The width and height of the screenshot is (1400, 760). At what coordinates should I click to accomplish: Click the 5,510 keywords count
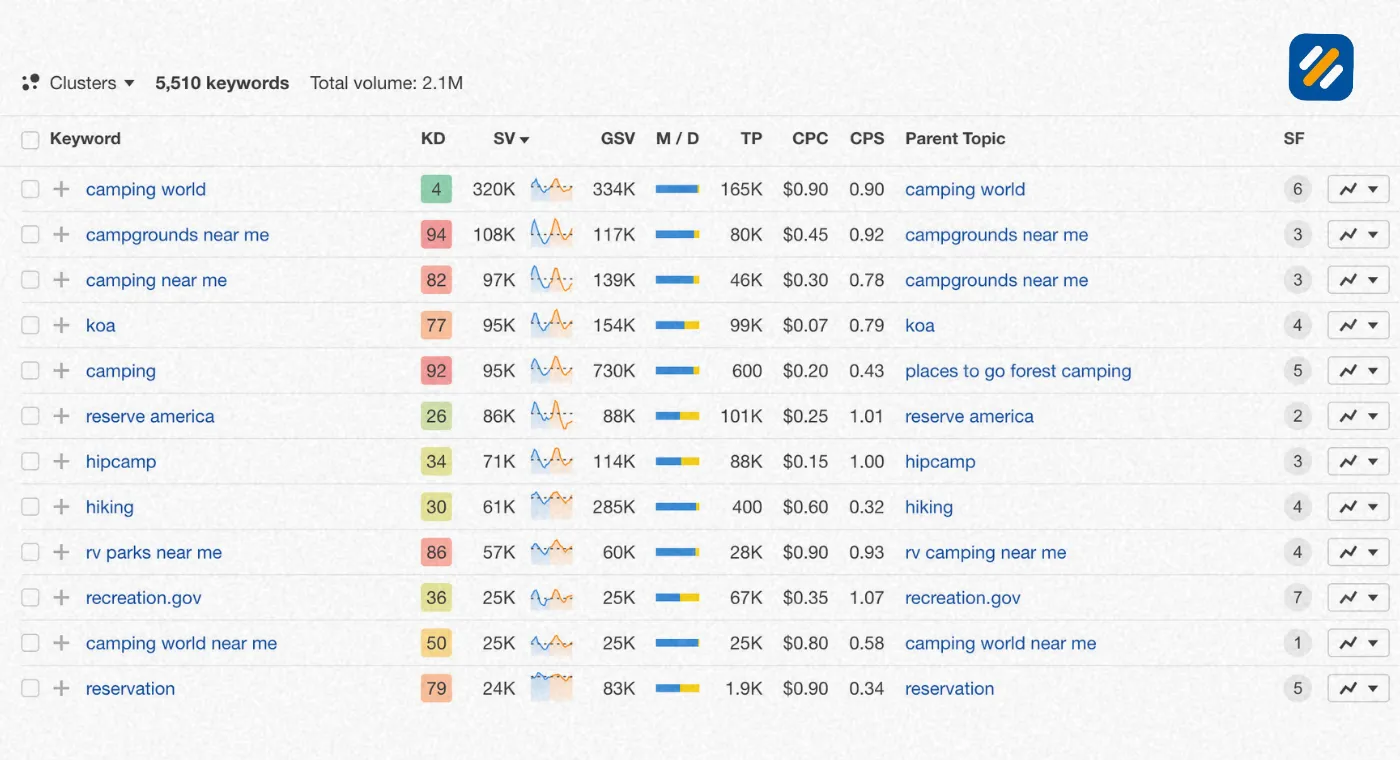(222, 83)
